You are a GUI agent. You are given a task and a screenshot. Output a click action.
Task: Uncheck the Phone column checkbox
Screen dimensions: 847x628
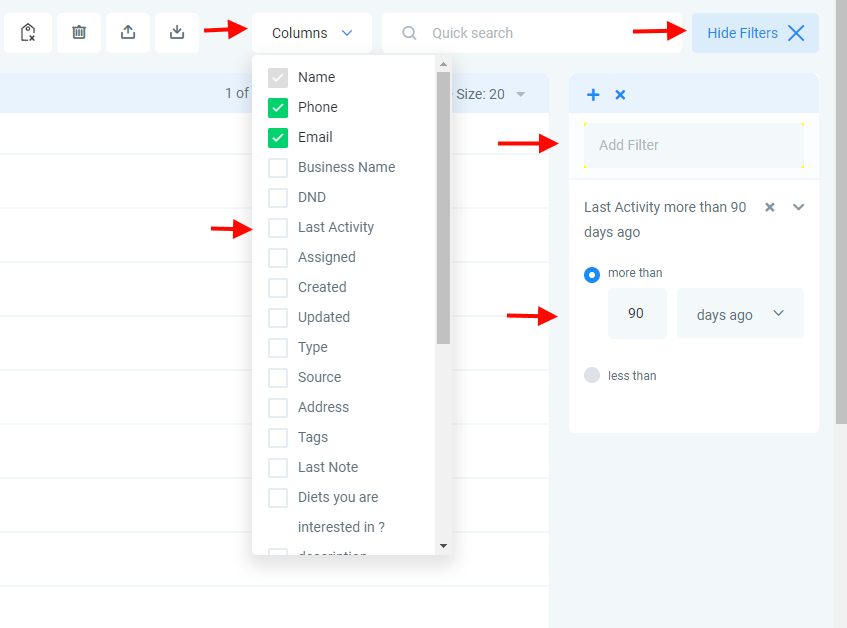pos(278,107)
